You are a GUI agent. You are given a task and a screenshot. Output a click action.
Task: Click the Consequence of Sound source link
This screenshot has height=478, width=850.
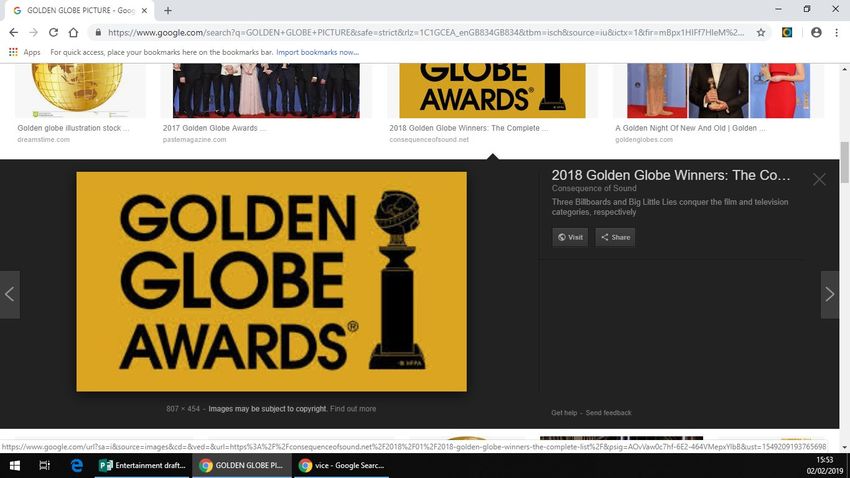[x=594, y=188]
